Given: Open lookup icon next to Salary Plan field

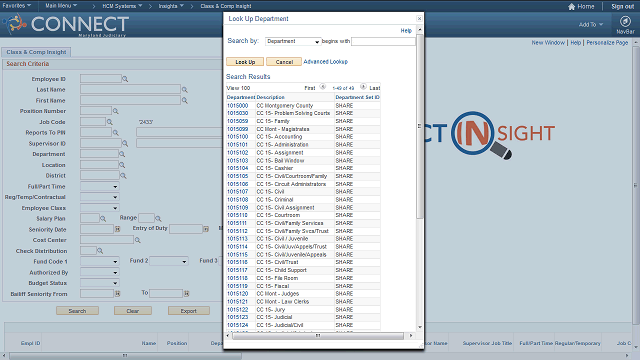Looking at the screenshot, I should (103, 219).
